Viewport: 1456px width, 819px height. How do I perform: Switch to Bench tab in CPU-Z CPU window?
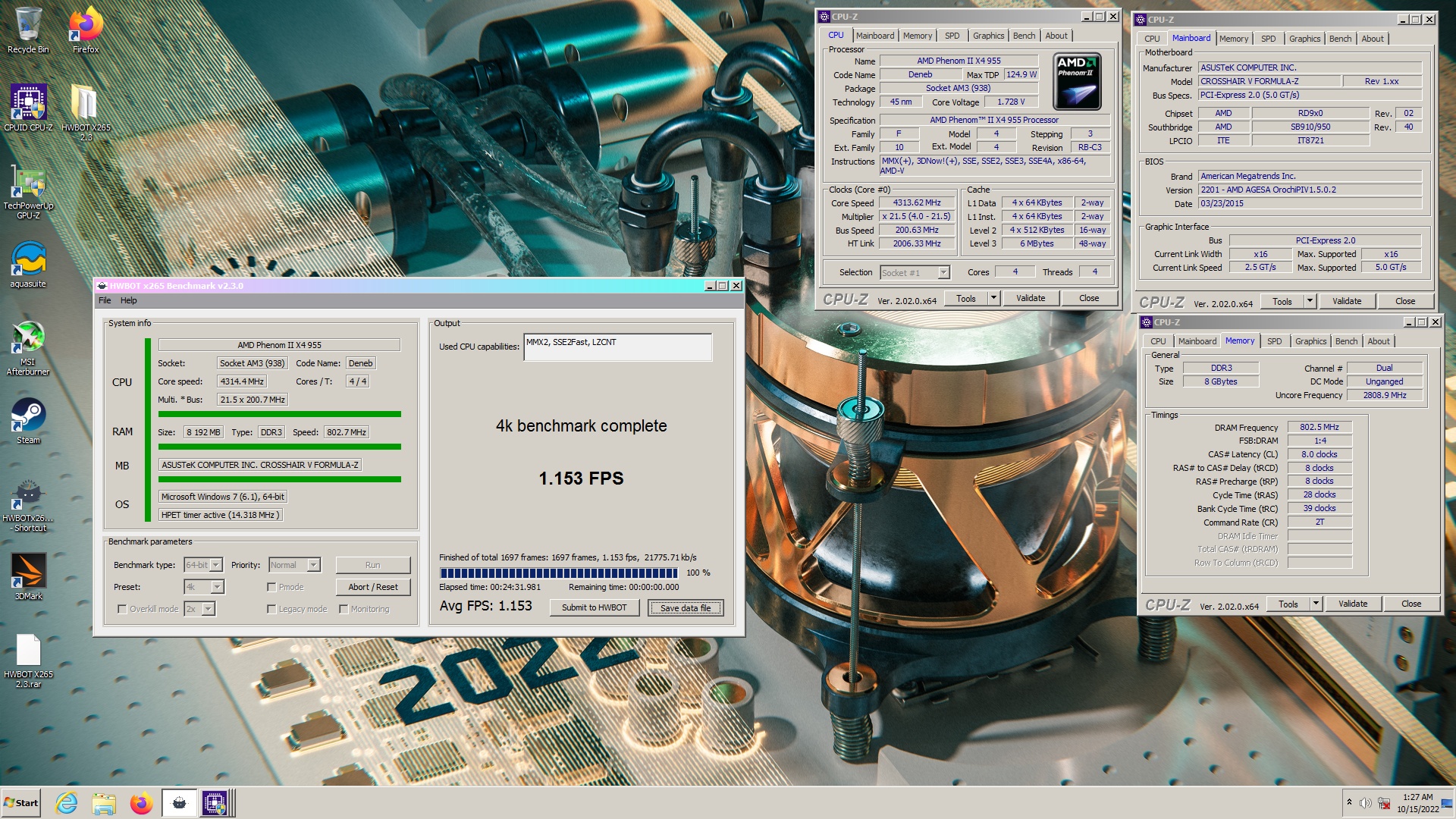1024,36
